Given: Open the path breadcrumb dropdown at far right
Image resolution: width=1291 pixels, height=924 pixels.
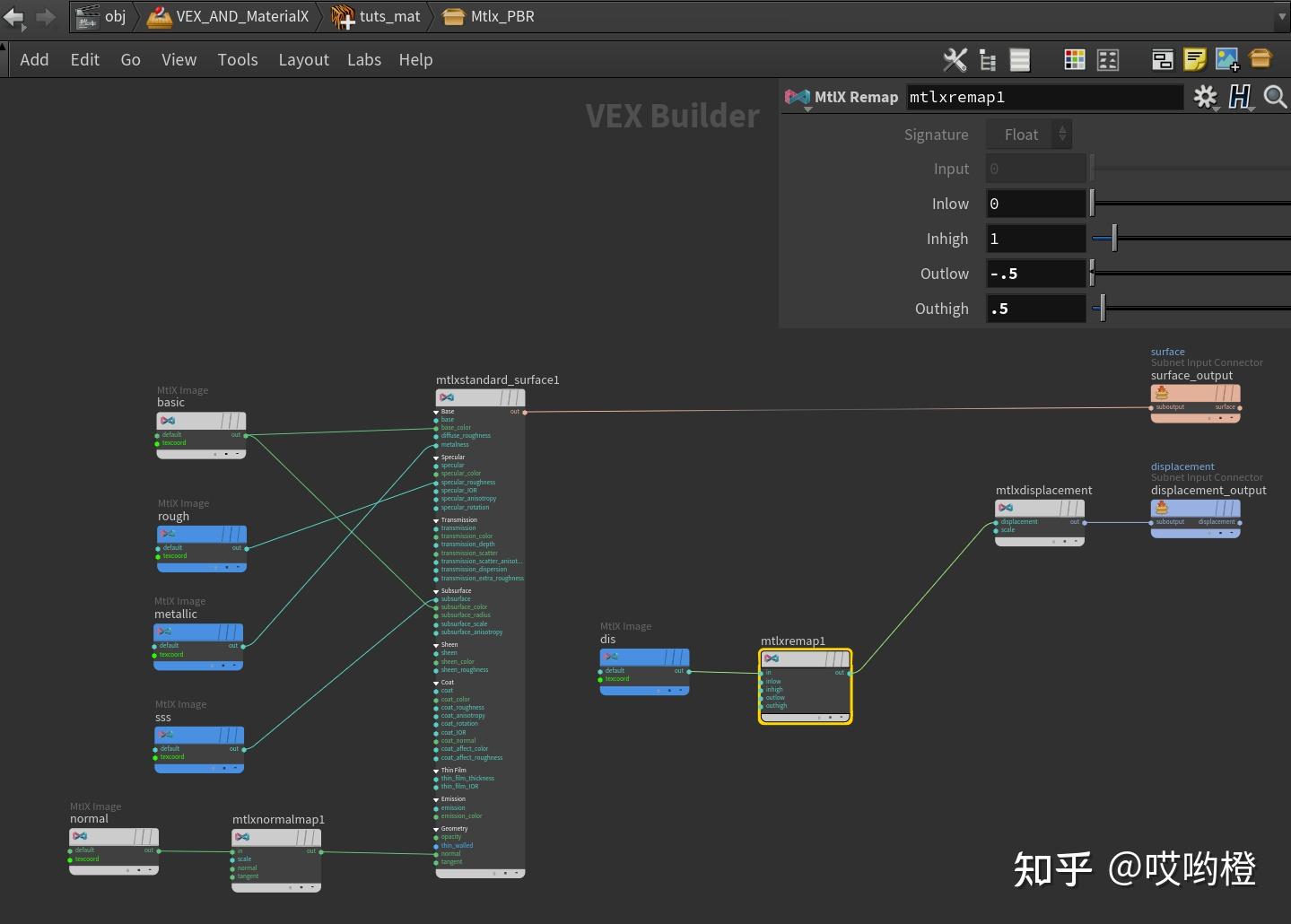Looking at the screenshot, I should pos(1280,16).
